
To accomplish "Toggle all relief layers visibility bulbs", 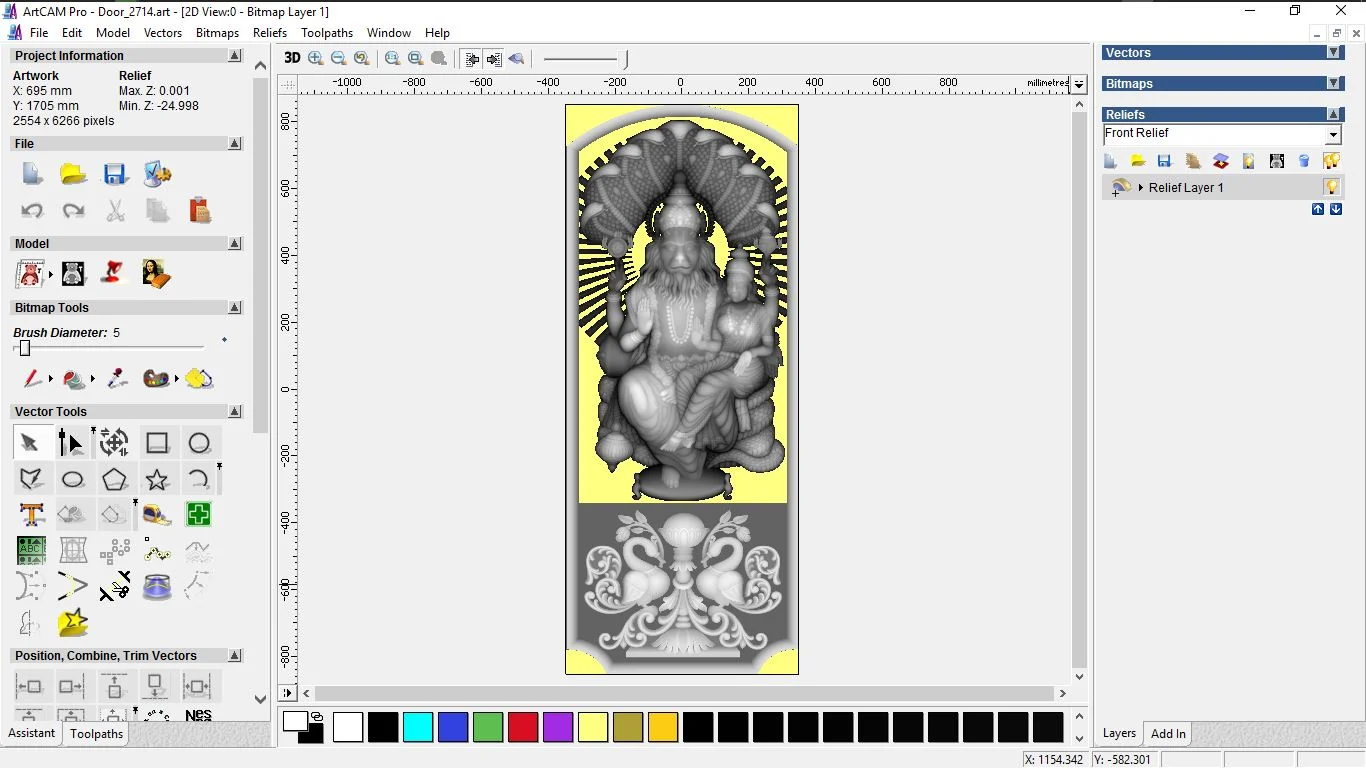I will click(1331, 161).
